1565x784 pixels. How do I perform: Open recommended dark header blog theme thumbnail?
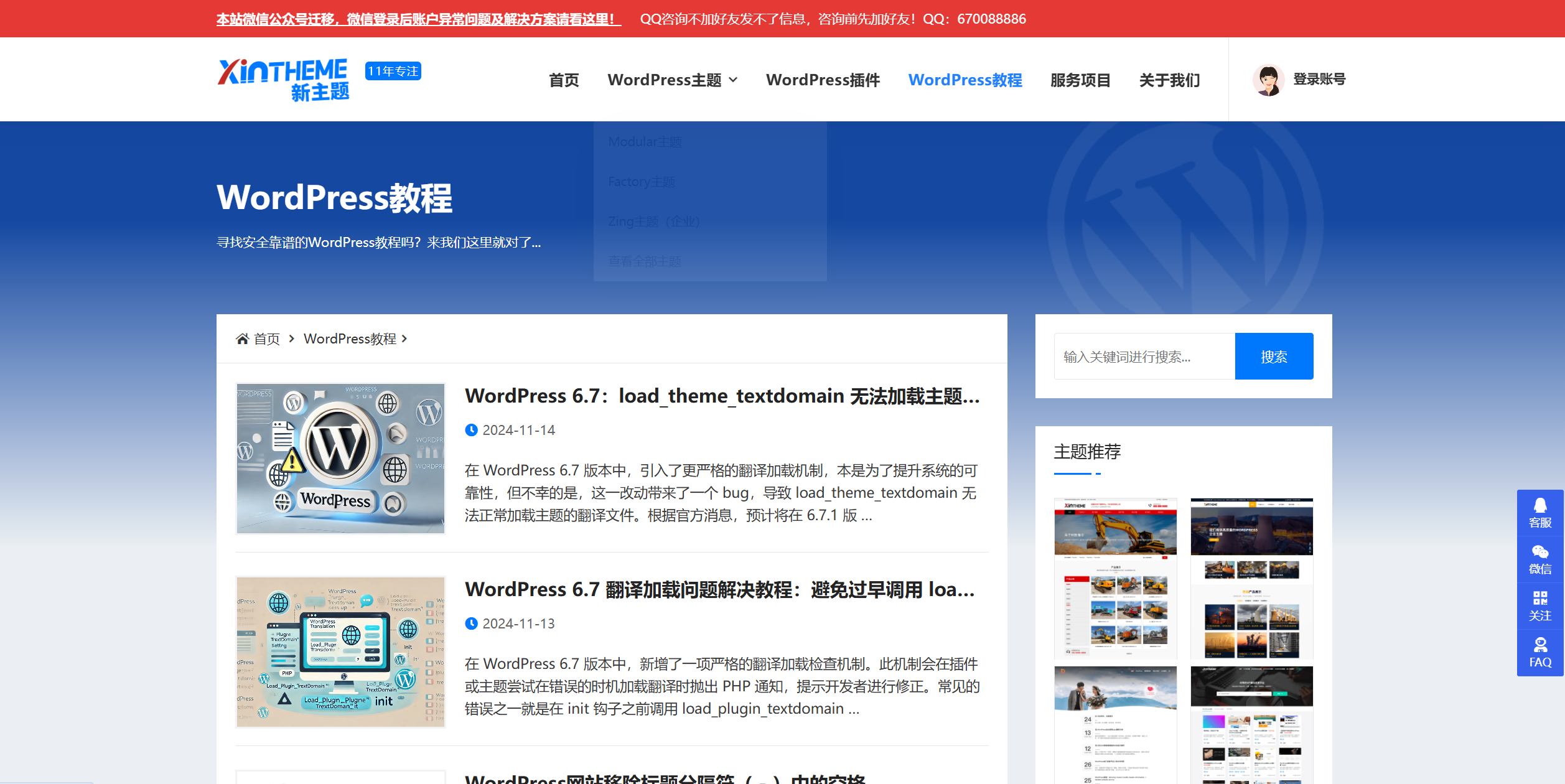coord(1251,725)
